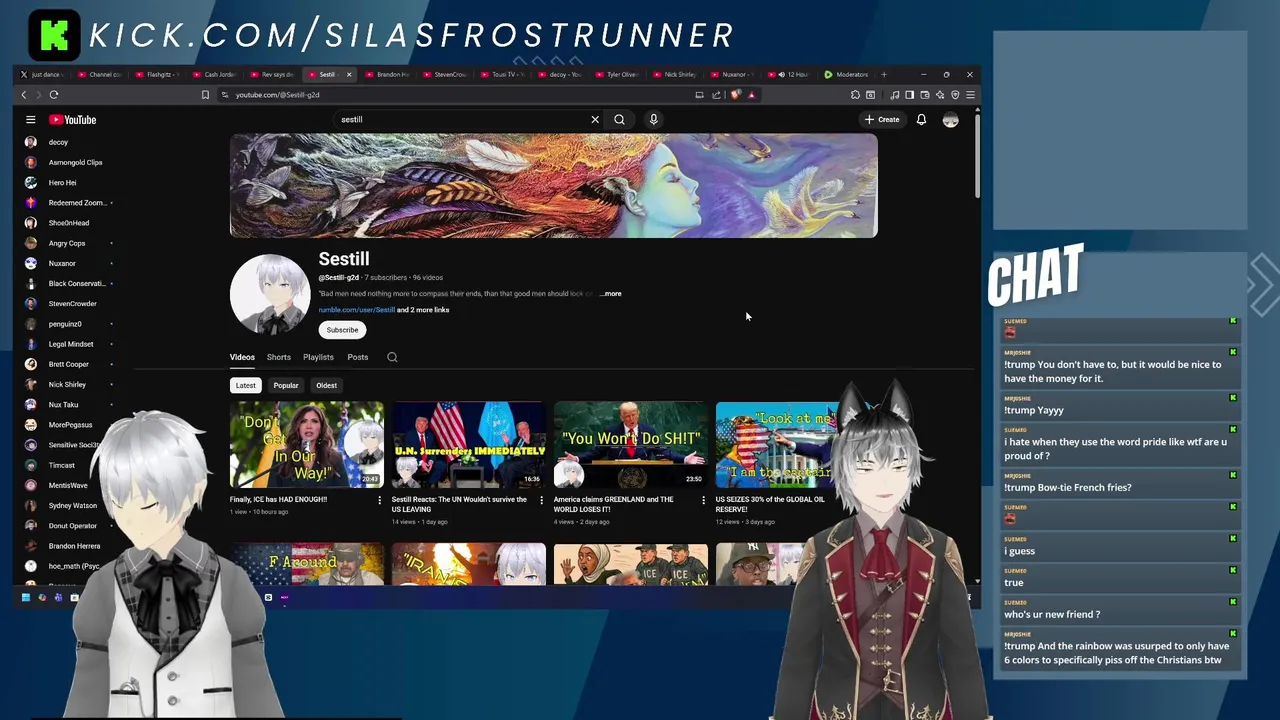Open options menu for 'America claims GREENLAND' video
The height and width of the screenshot is (720, 1280).
pos(703,500)
